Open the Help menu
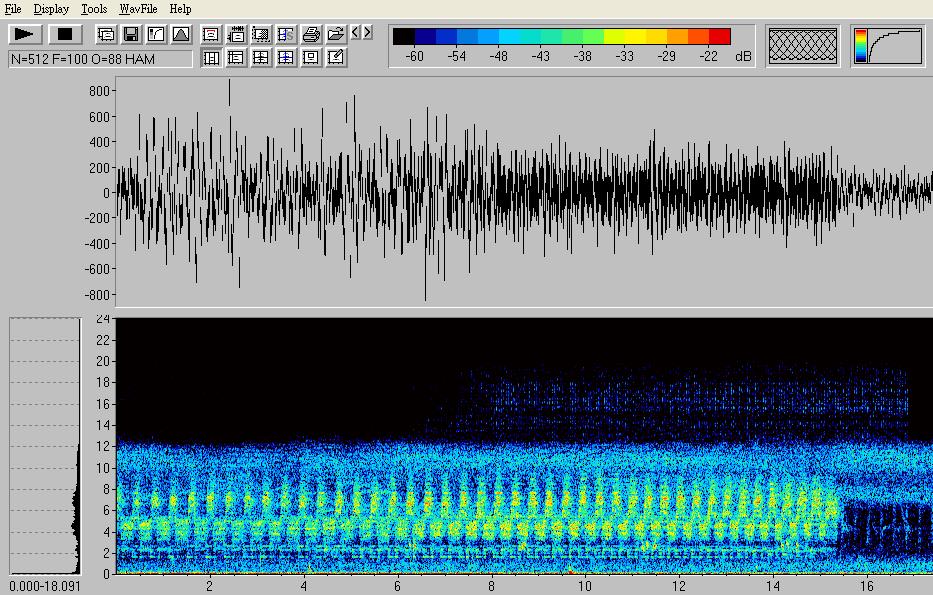 point(180,9)
